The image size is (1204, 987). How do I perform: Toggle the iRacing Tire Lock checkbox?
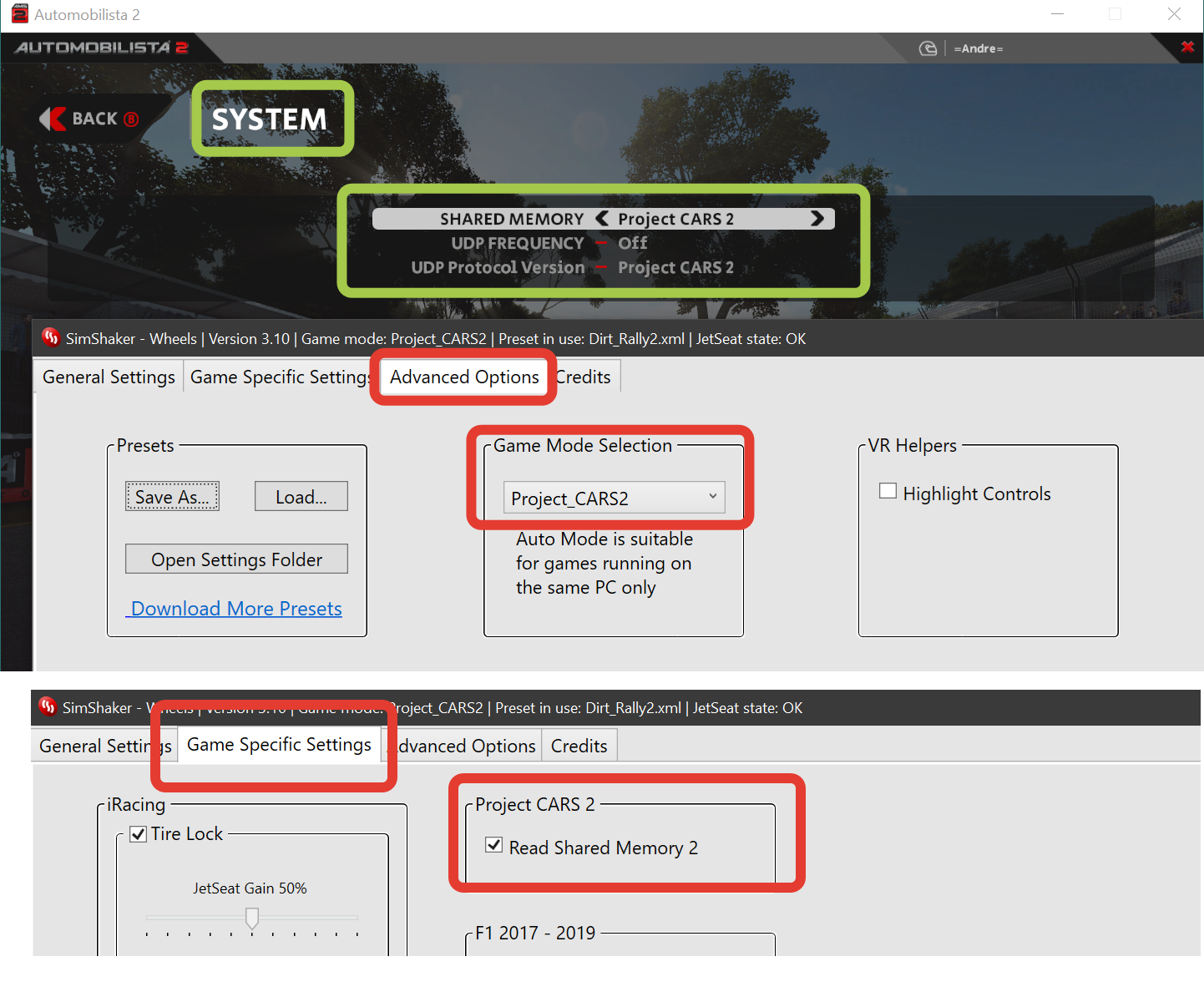pyautogui.click(x=139, y=834)
